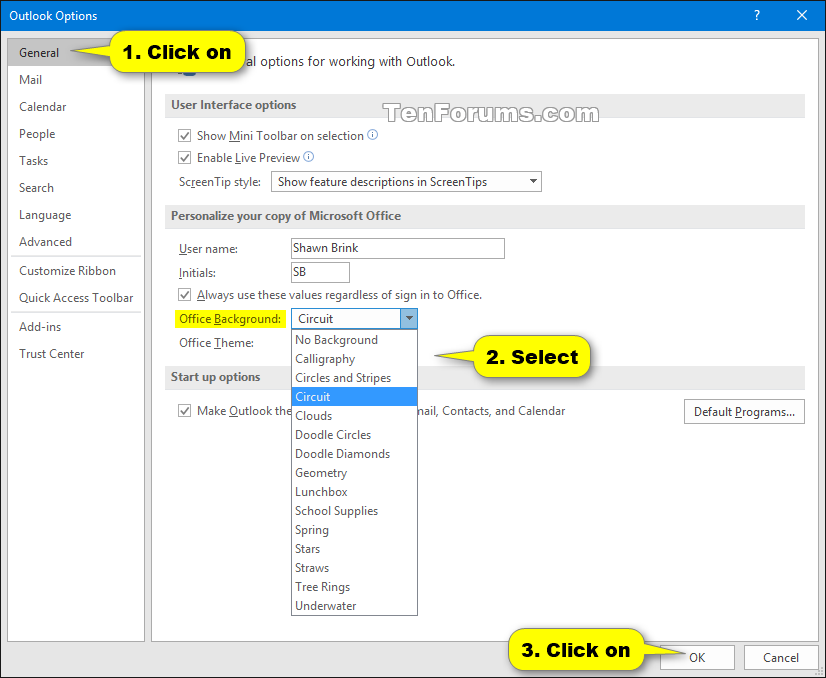Select Underwater background
Screen dimensions: 826x678
pyautogui.click(x=354, y=606)
